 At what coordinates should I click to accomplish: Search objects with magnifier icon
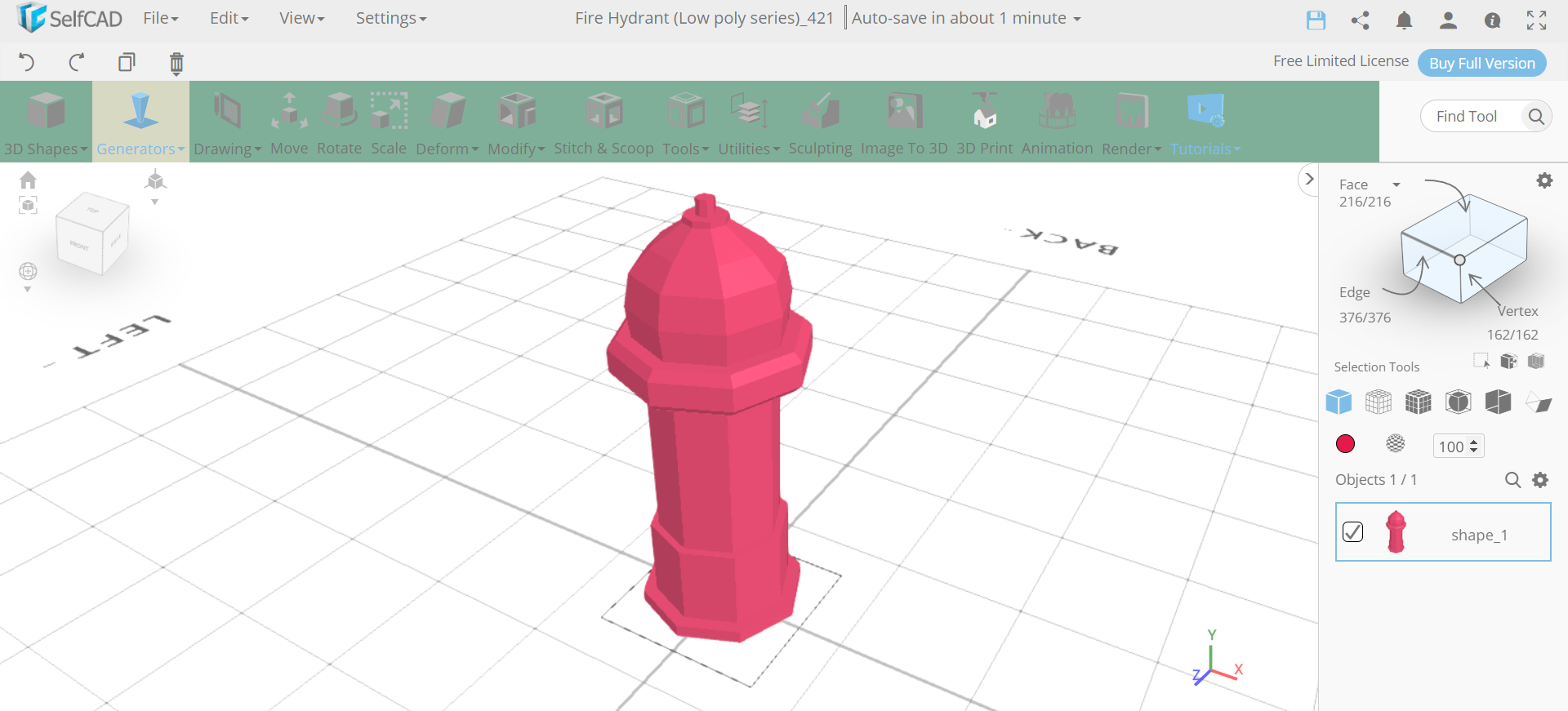click(x=1512, y=480)
